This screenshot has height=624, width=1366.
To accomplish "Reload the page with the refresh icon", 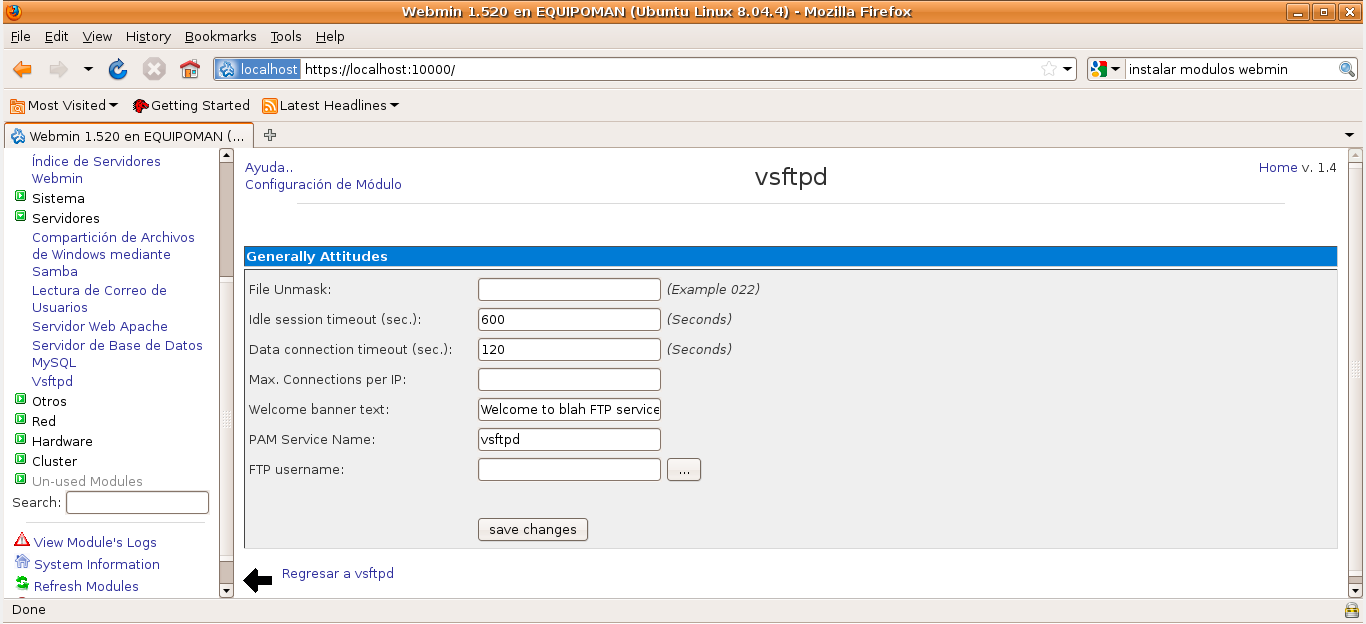I will (x=118, y=69).
